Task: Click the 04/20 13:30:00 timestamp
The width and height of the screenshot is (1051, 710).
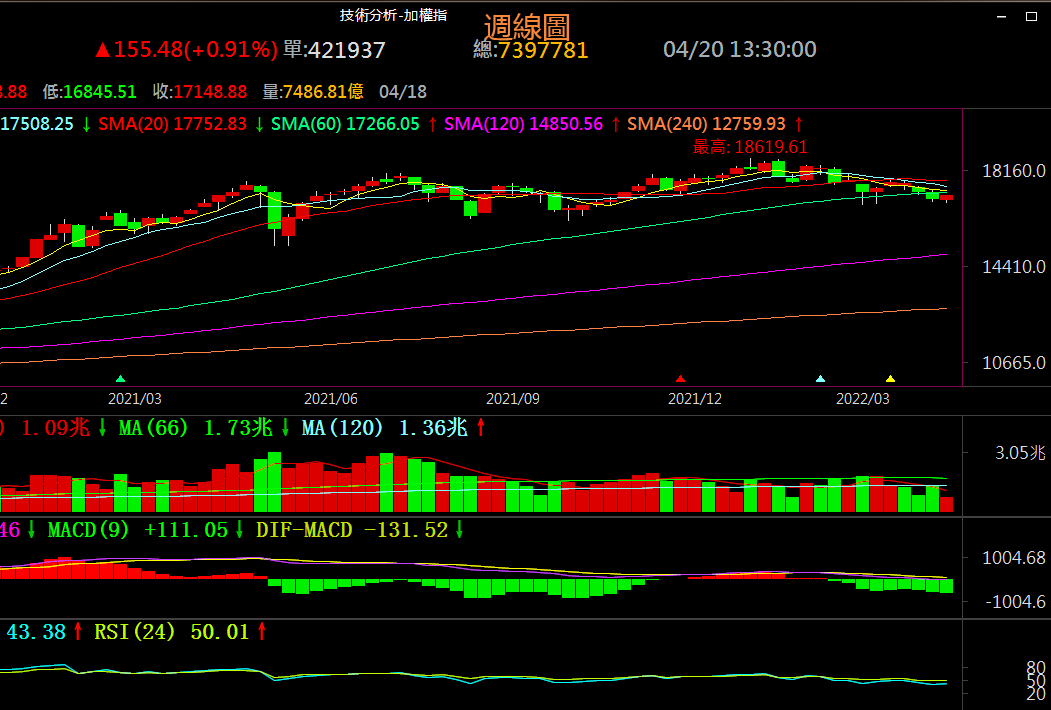Action: 740,50
